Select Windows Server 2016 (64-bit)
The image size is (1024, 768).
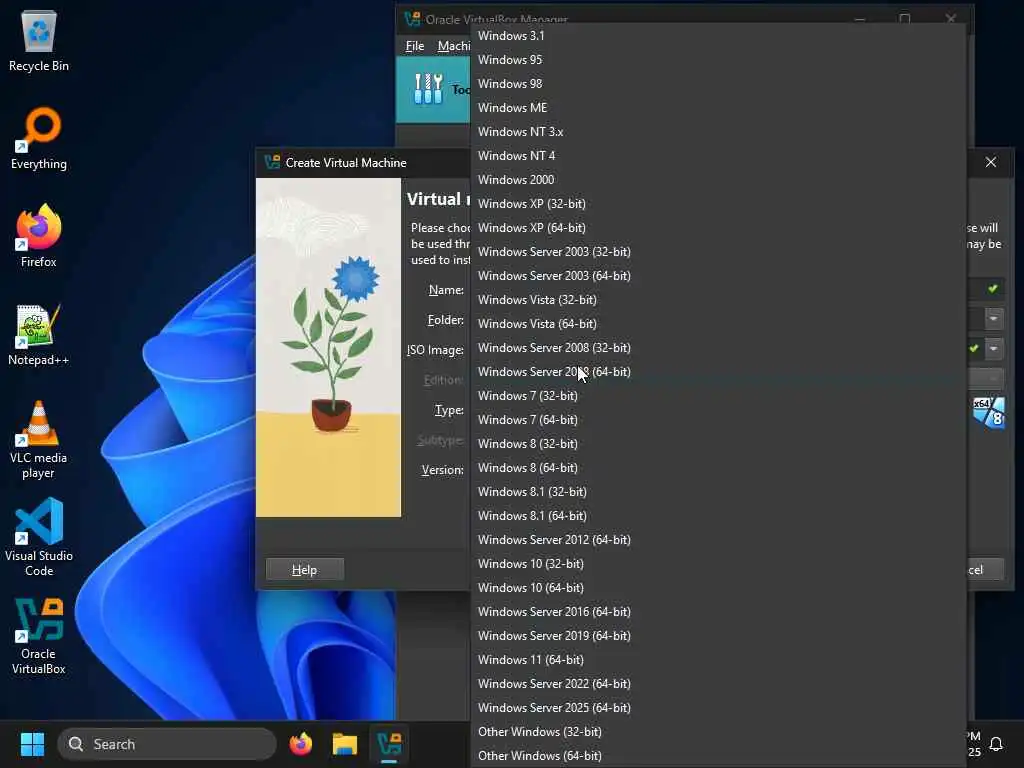point(718,612)
